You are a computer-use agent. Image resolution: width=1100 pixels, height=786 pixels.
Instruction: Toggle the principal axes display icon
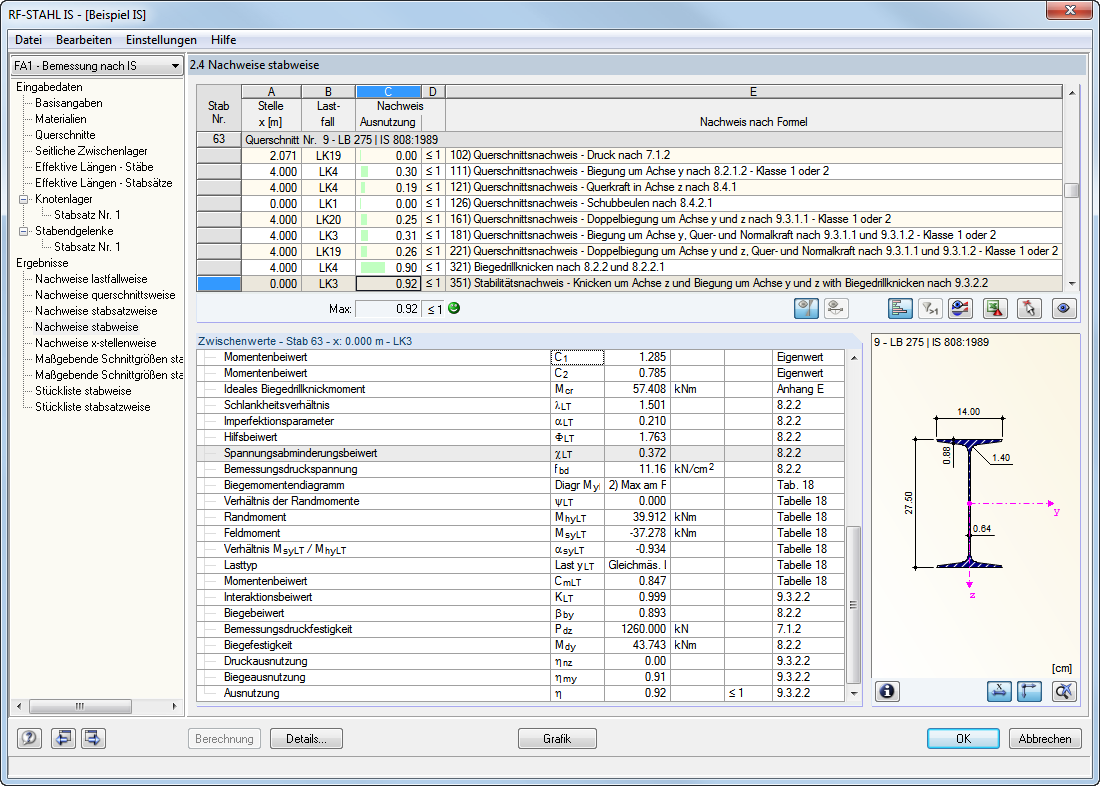tap(1029, 691)
